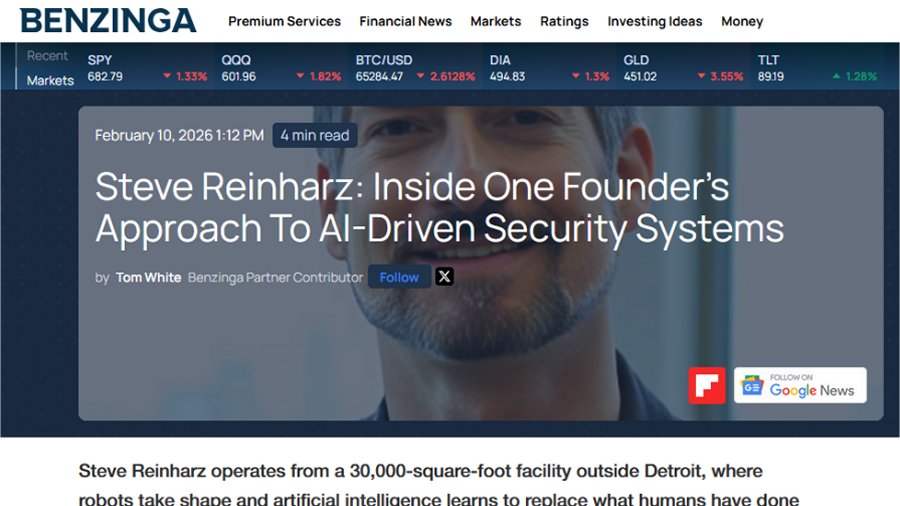Open Tom White author profile link

[148, 278]
